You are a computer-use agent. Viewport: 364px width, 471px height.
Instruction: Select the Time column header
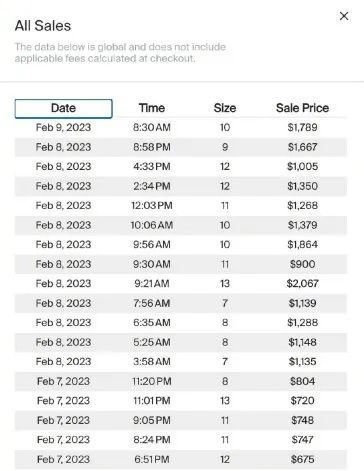click(152, 108)
